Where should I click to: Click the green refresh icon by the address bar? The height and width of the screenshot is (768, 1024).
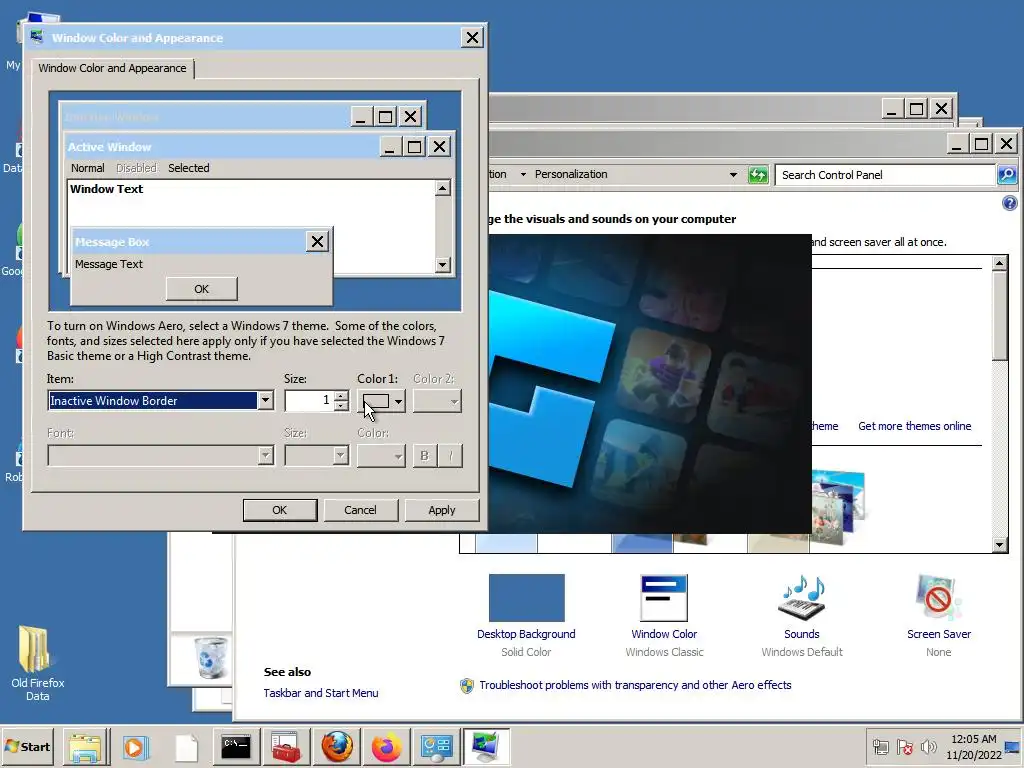pyautogui.click(x=758, y=174)
